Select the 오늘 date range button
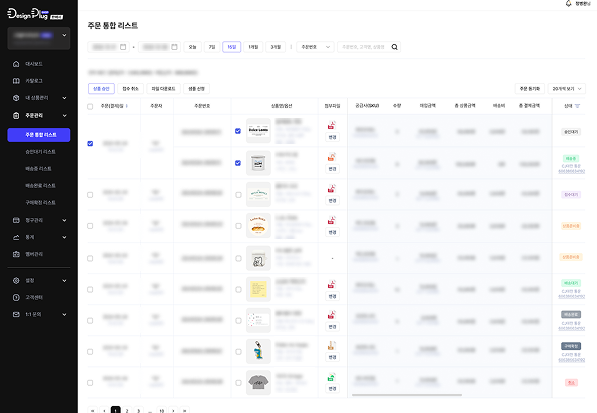This screenshot has height=413, width=597. [x=192, y=47]
